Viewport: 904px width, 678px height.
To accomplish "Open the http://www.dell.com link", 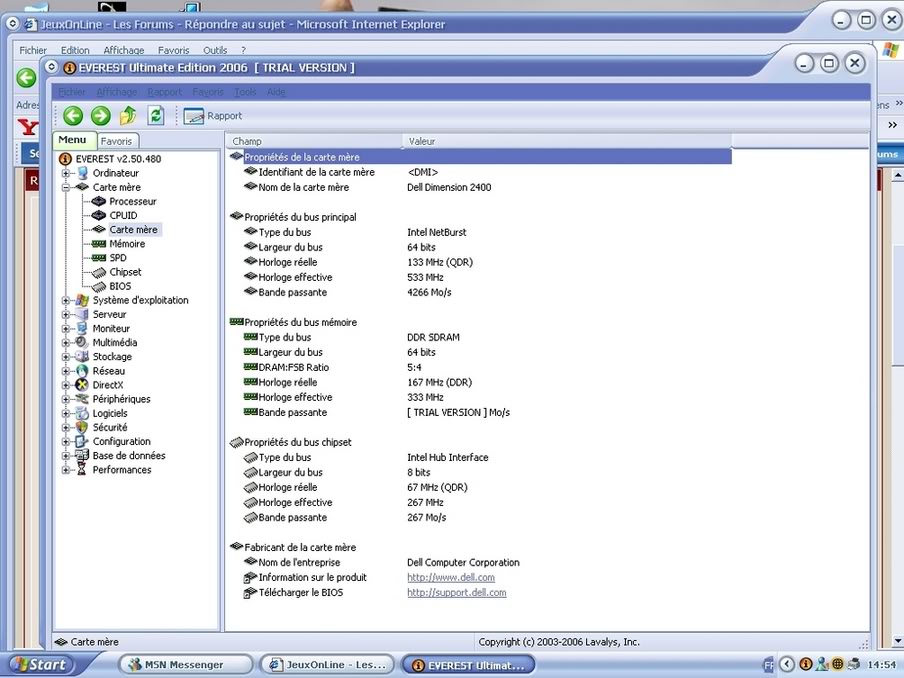I will pos(451,578).
